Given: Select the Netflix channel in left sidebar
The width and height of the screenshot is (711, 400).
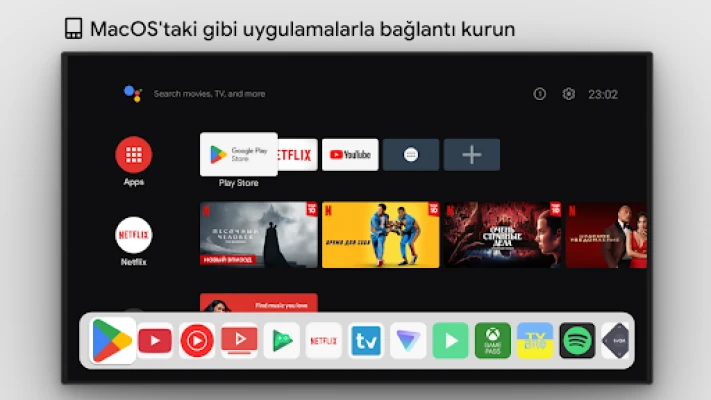Looking at the screenshot, I should tap(134, 235).
